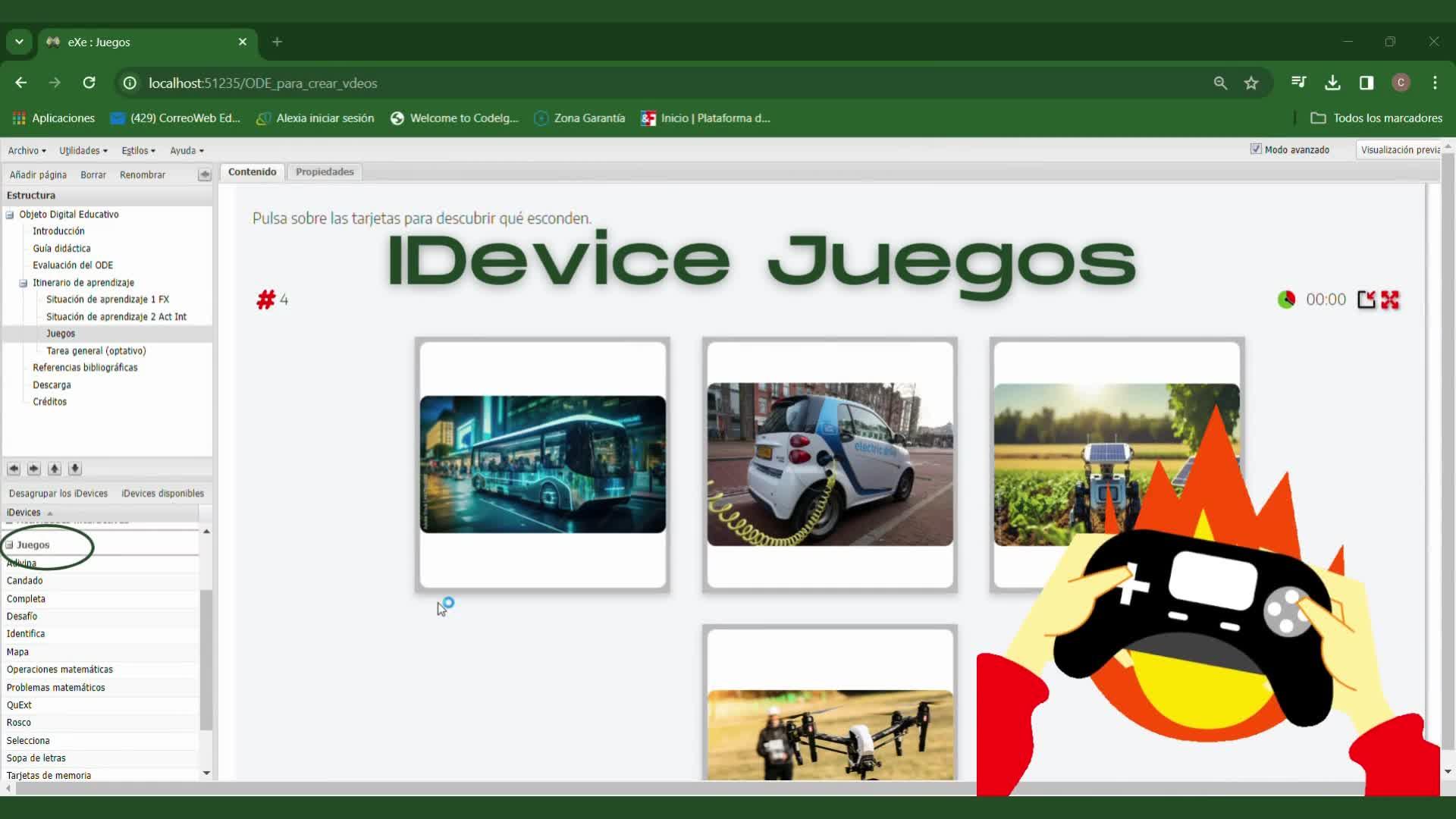Collapse Itinerario de aprendizaje tree node
This screenshot has width=1456, height=819.
point(24,283)
